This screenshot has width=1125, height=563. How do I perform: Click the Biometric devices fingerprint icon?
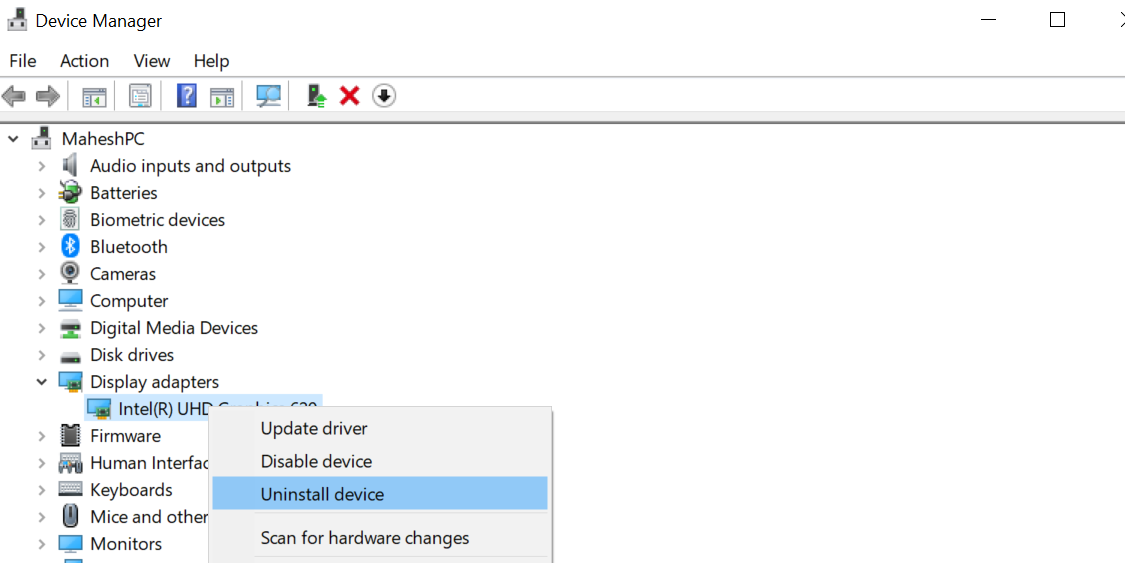(70, 219)
